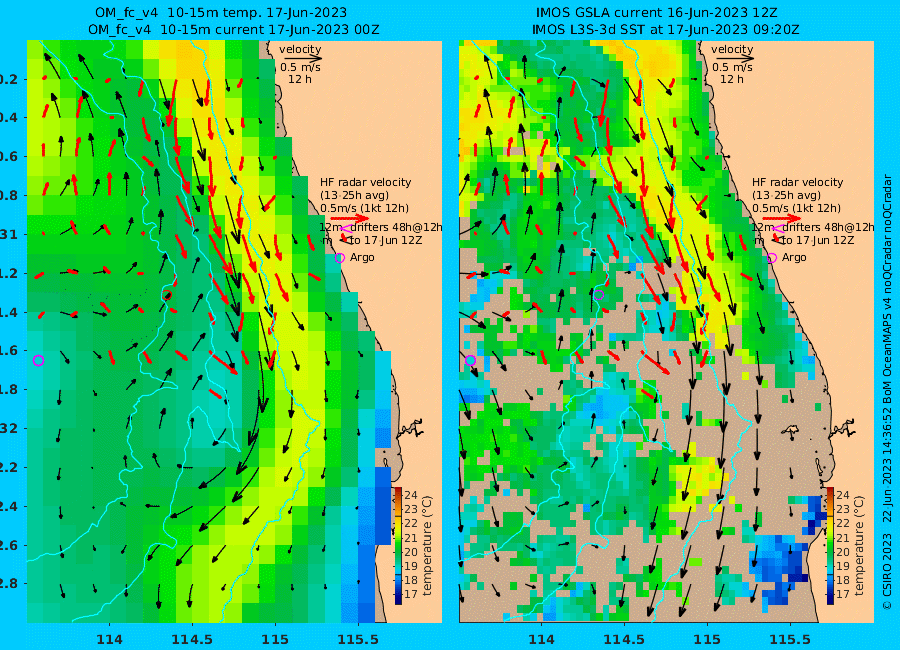Click title 'IMOS L3S-3d SST at 17-Jun-2023 09:20Z'
Viewport: 900px width, 650px height.
tap(665, 29)
